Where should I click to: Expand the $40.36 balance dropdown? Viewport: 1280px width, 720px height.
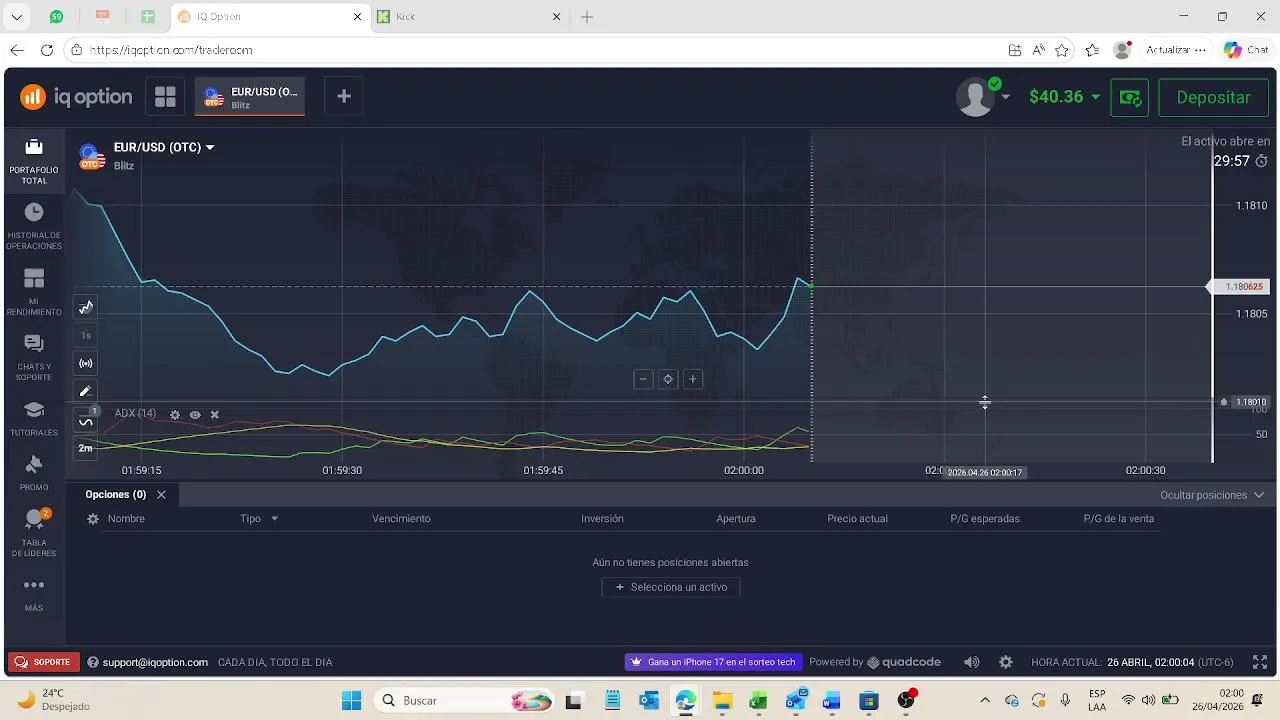(1065, 97)
